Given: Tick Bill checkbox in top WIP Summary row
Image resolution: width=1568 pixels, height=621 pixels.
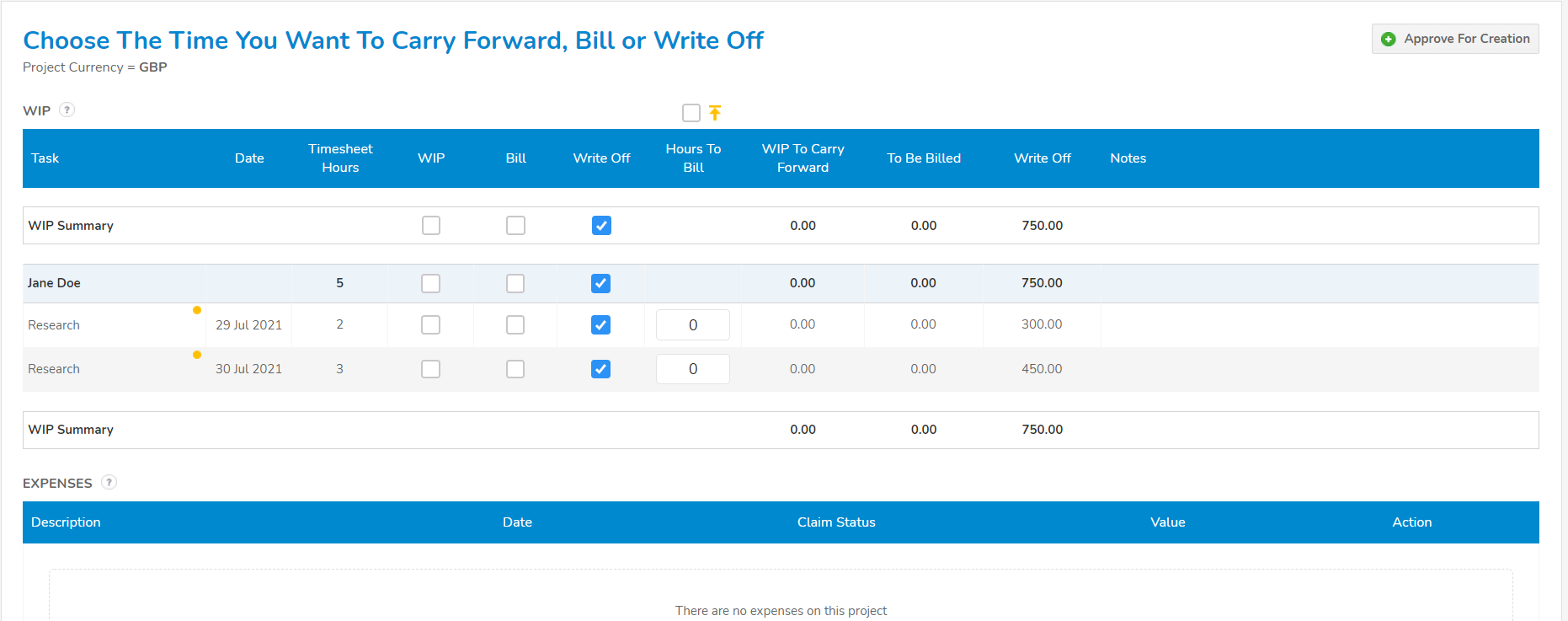Looking at the screenshot, I should 516,226.
